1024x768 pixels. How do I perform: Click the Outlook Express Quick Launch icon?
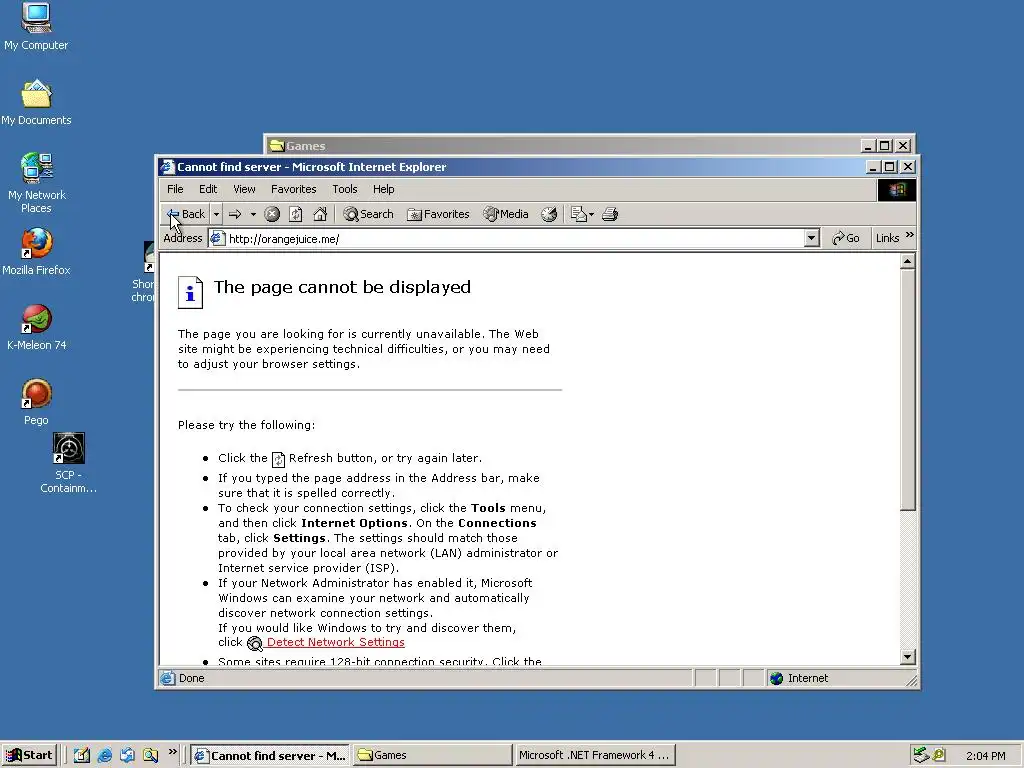click(x=127, y=756)
